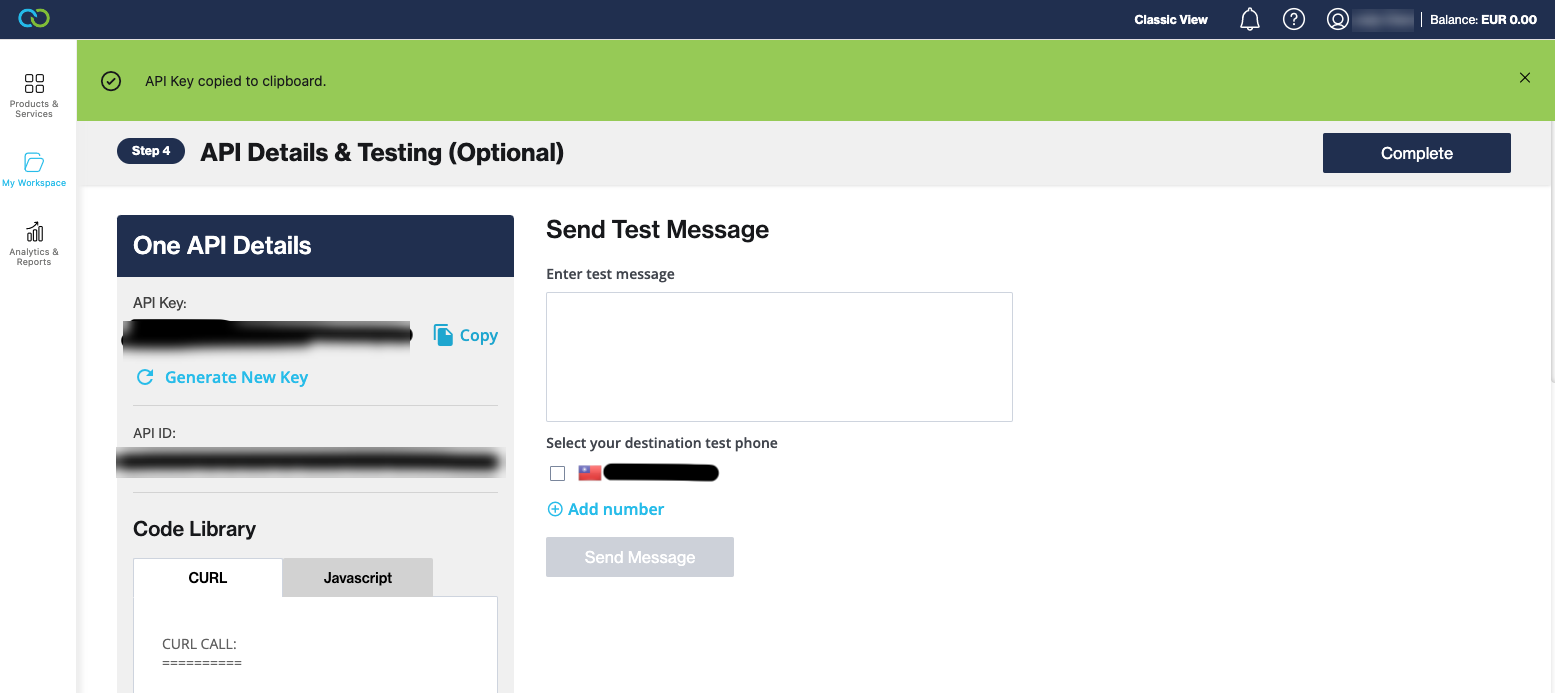The height and width of the screenshot is (693, 1555).
Task: Check the destination test phone checkbox
Action: 558,474
